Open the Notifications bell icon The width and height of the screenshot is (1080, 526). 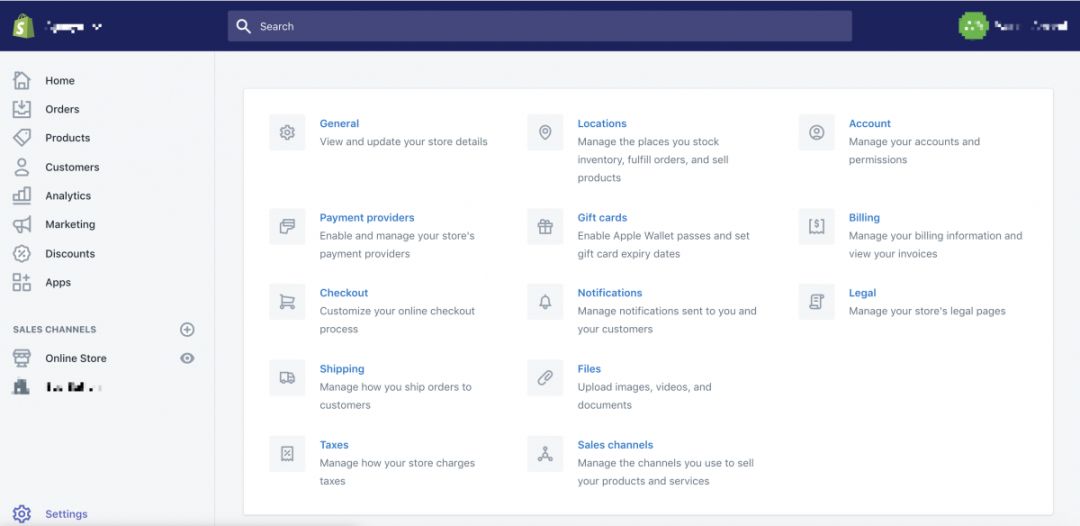coord(545,302)
